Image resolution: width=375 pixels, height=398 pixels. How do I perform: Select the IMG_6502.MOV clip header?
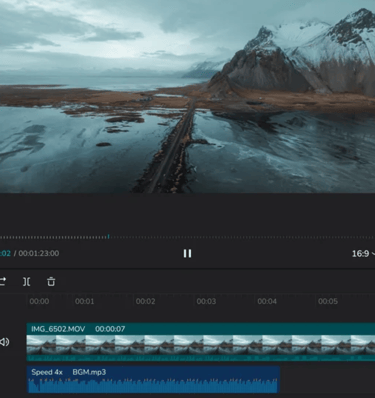(x=201, y=329)
